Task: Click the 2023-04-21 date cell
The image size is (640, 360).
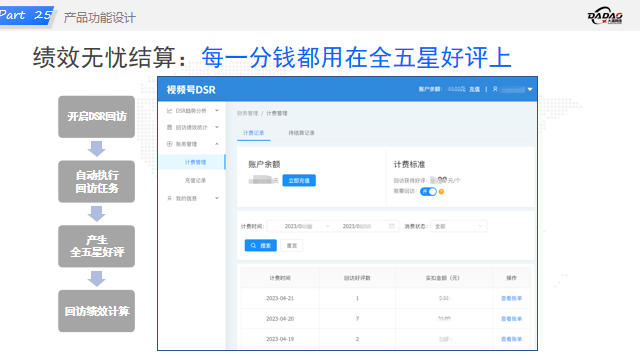Action: [x=280, y=298]
